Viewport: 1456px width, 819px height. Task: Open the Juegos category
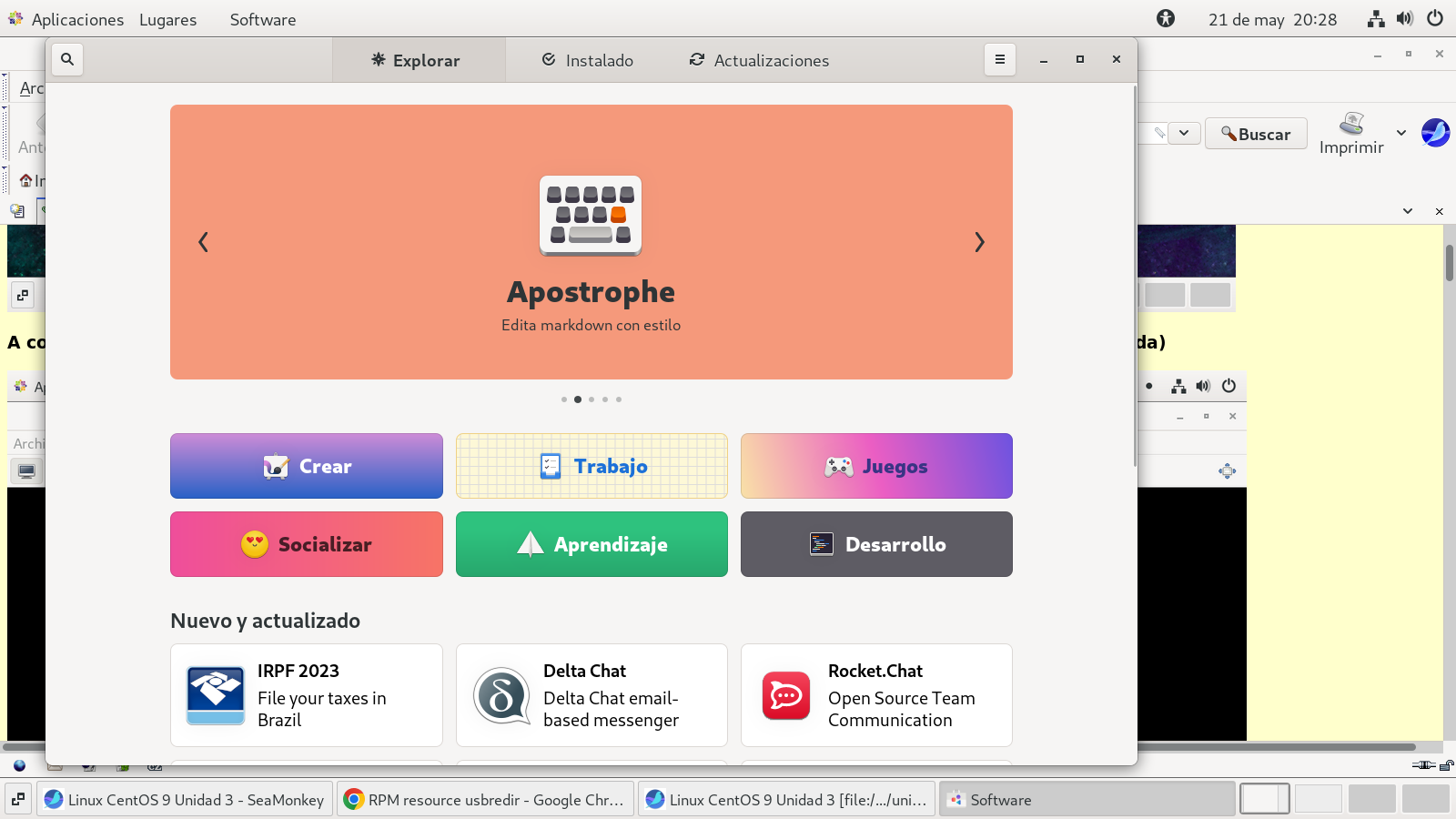pyautogui.click(x=876, y=466)
